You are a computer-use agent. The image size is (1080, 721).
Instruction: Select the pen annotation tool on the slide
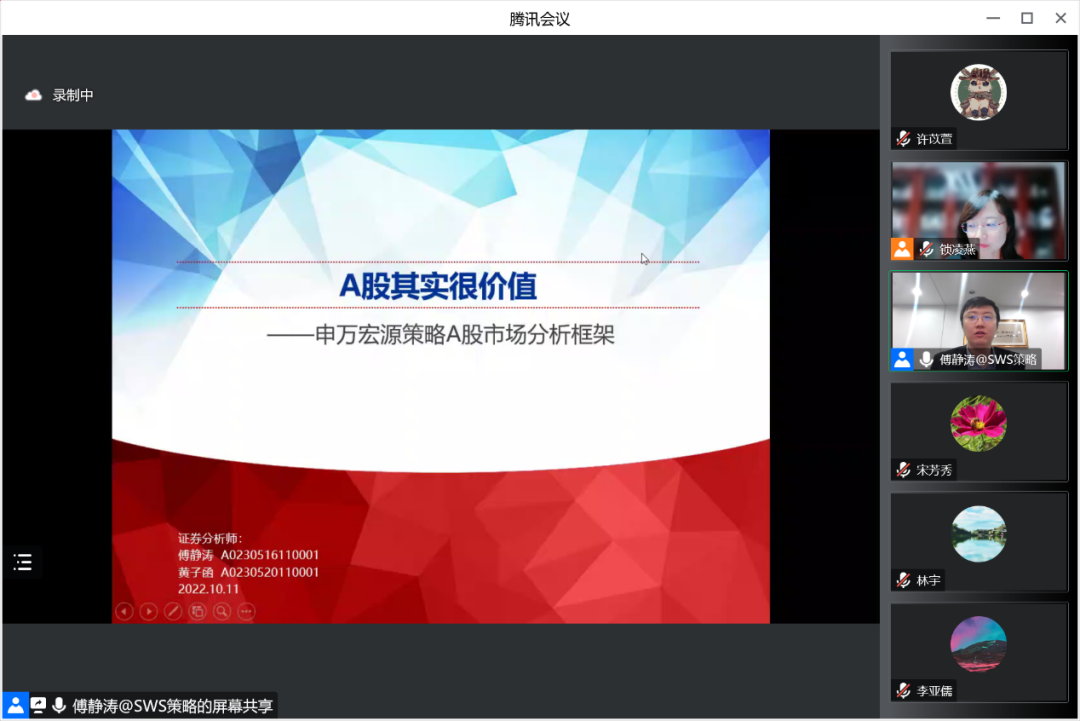pos(173,611)
